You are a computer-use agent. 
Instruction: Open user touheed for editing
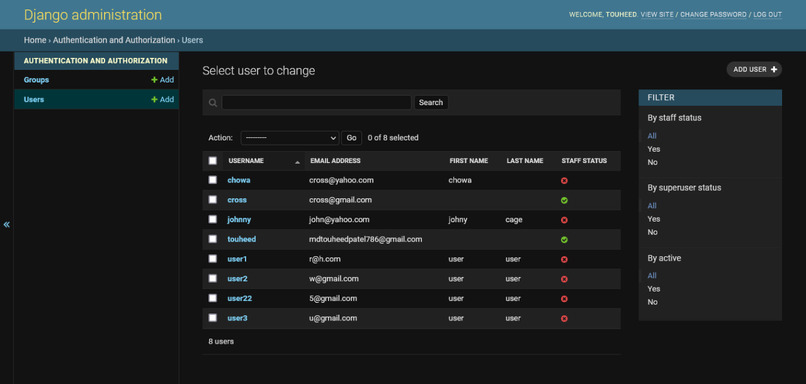(242, 240)
